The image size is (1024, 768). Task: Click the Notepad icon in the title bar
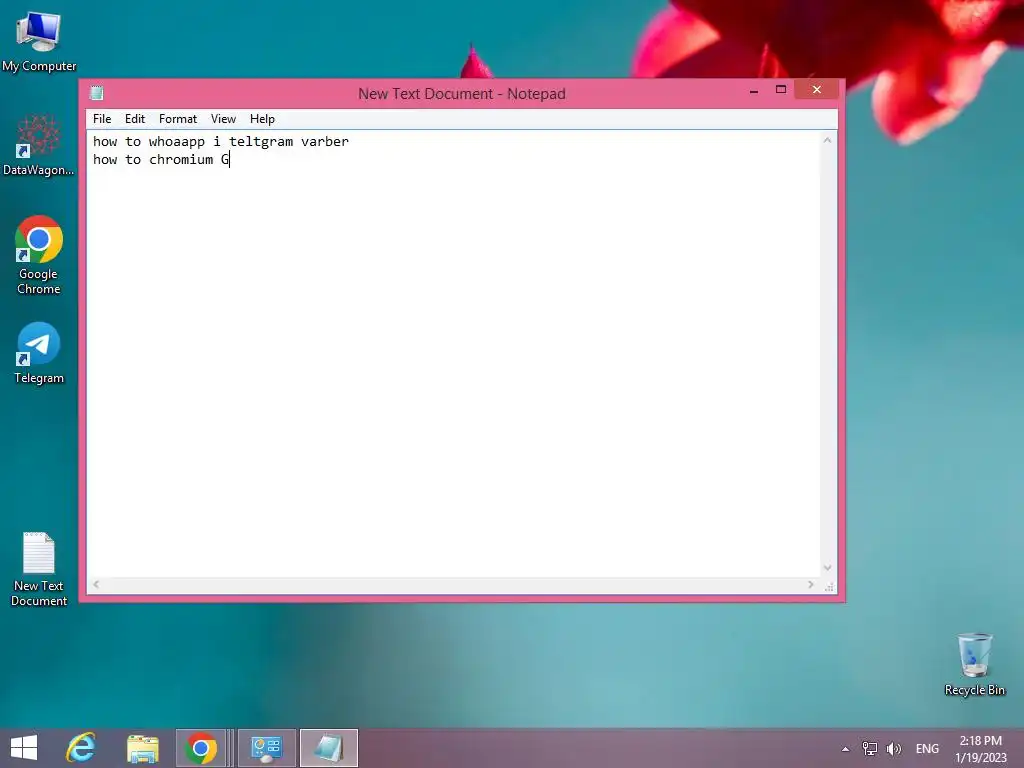pos(97,93)
